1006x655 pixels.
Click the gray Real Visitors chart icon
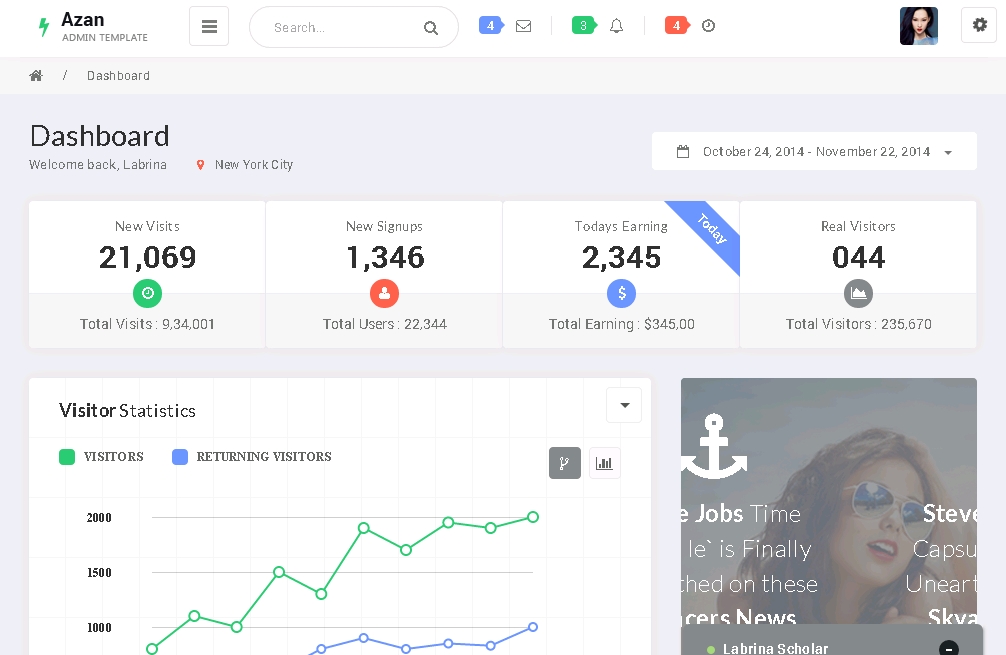click(x=858, y=293)
